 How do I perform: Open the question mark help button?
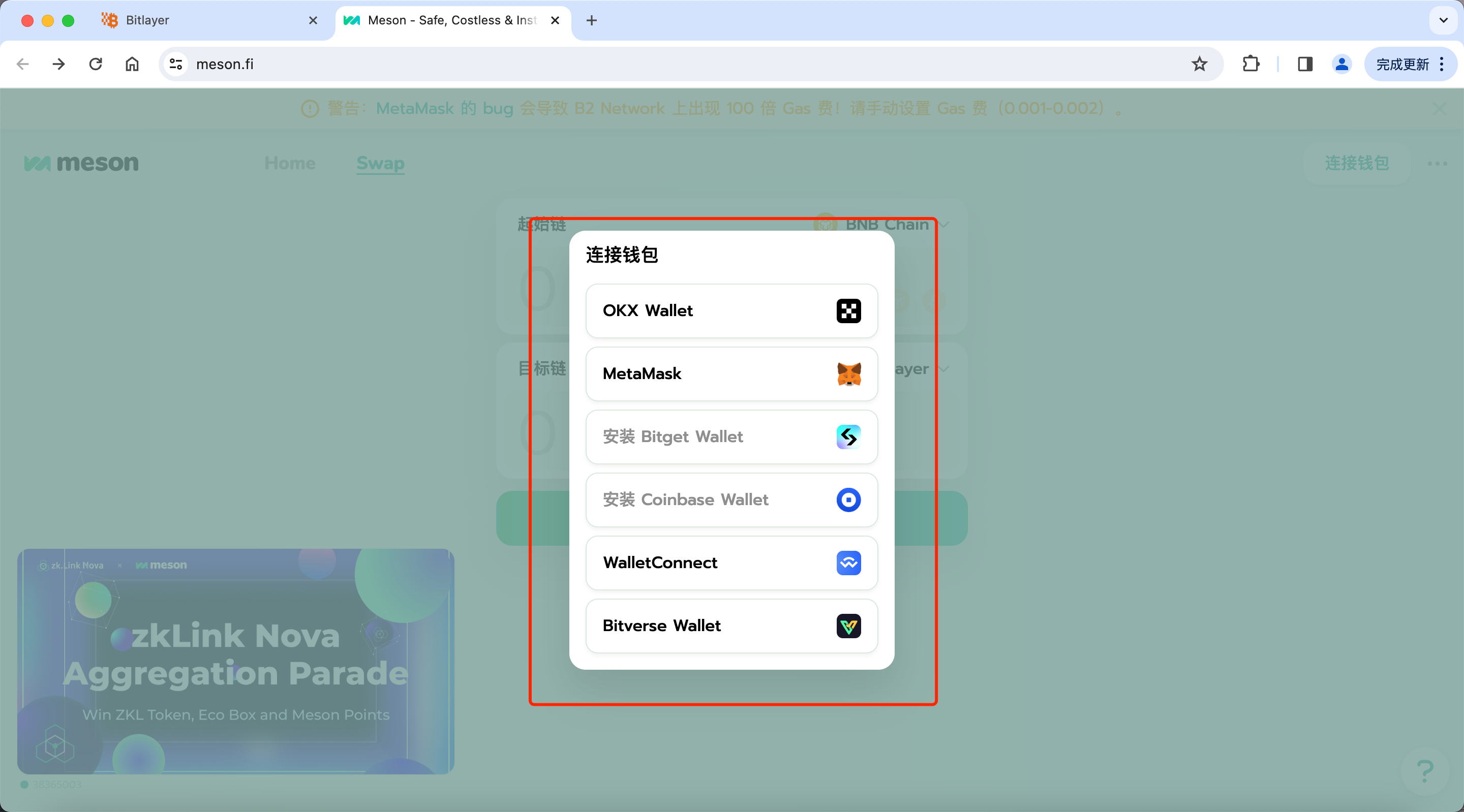[1424, 771]
